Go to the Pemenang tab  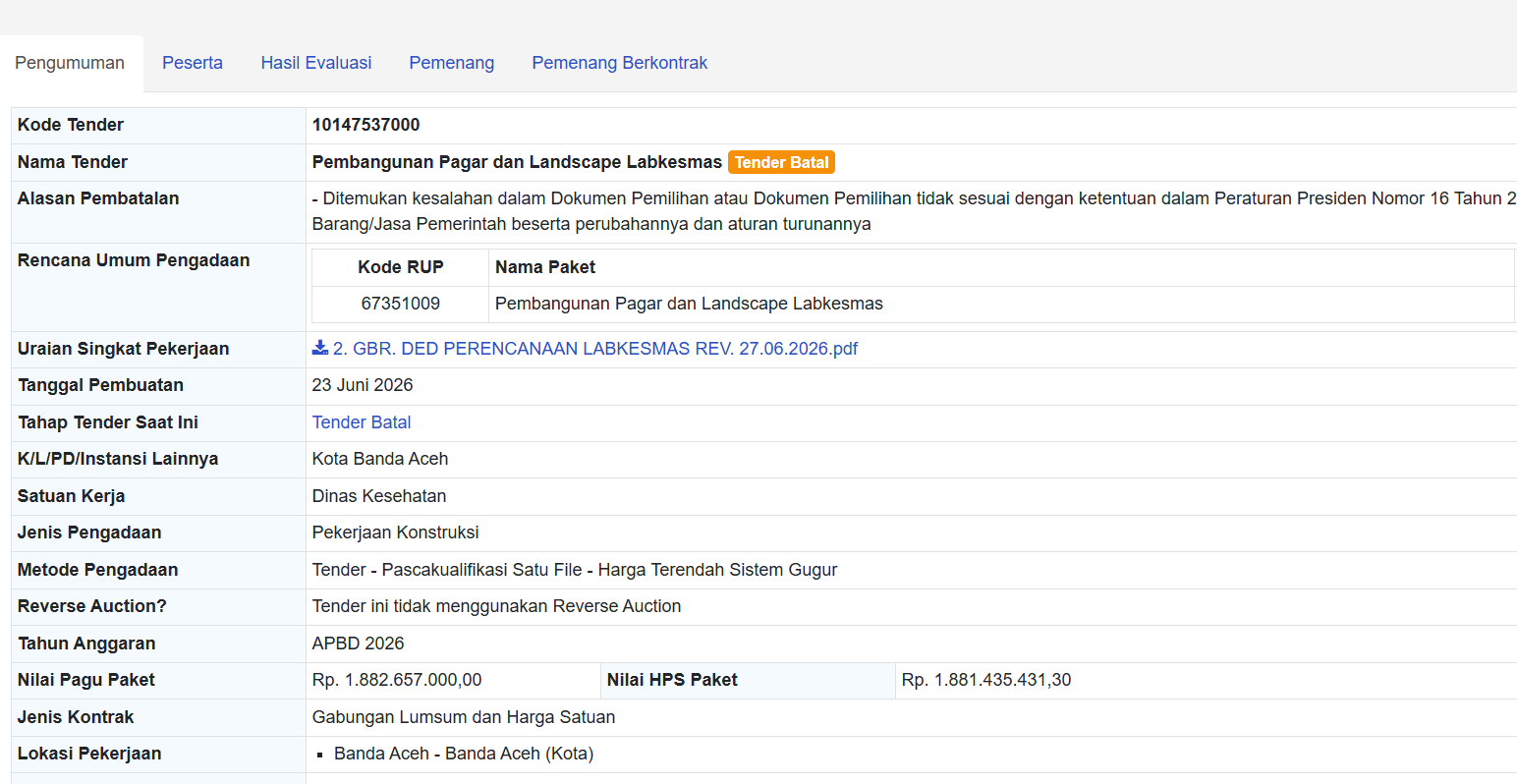tap(452, 63)
